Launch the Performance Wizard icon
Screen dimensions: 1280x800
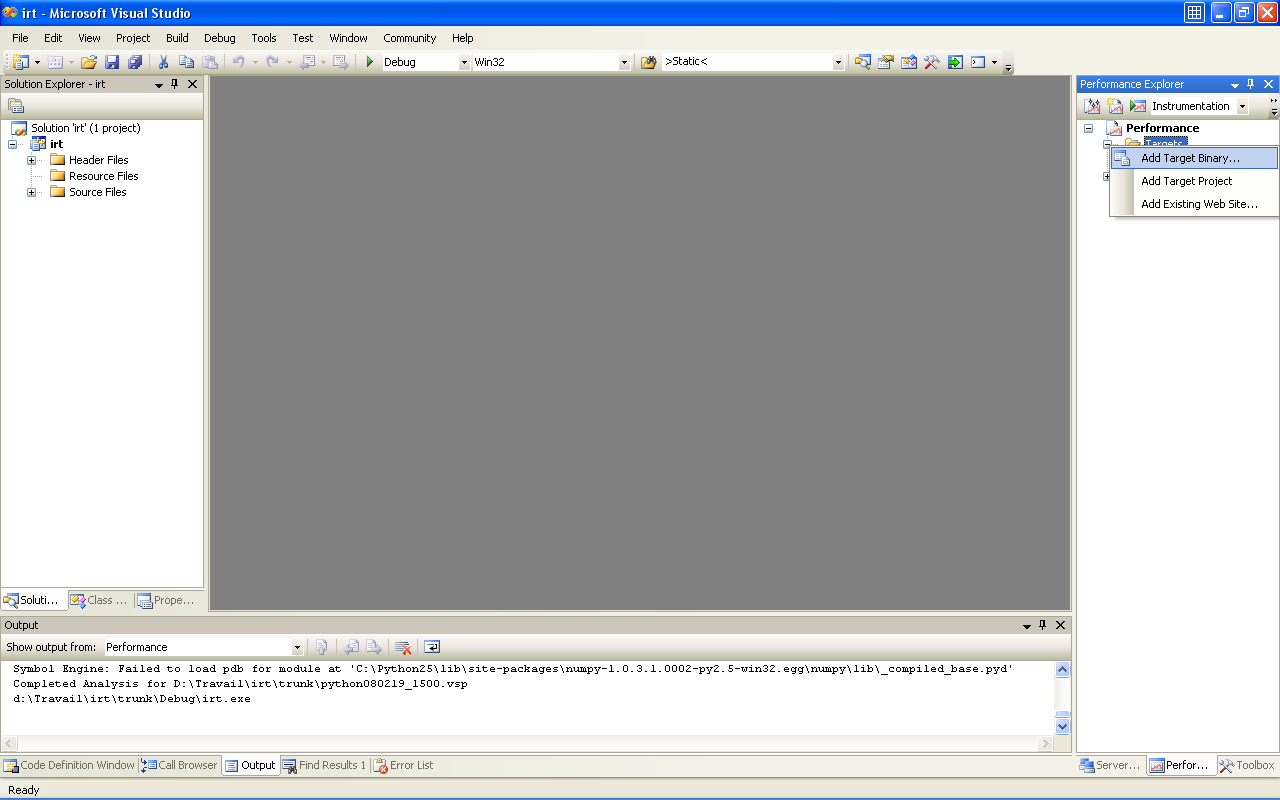point(1092,106)
